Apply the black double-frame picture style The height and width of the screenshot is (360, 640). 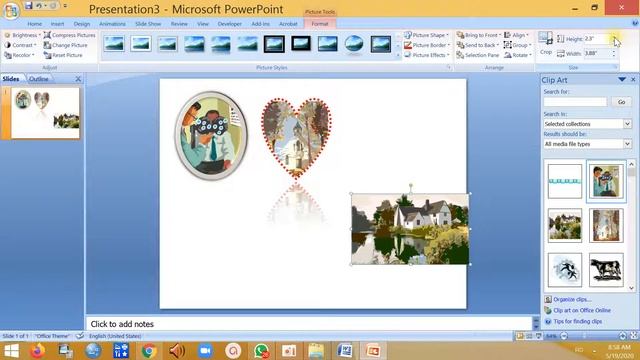pyautogui.click(x=274, y=44)
